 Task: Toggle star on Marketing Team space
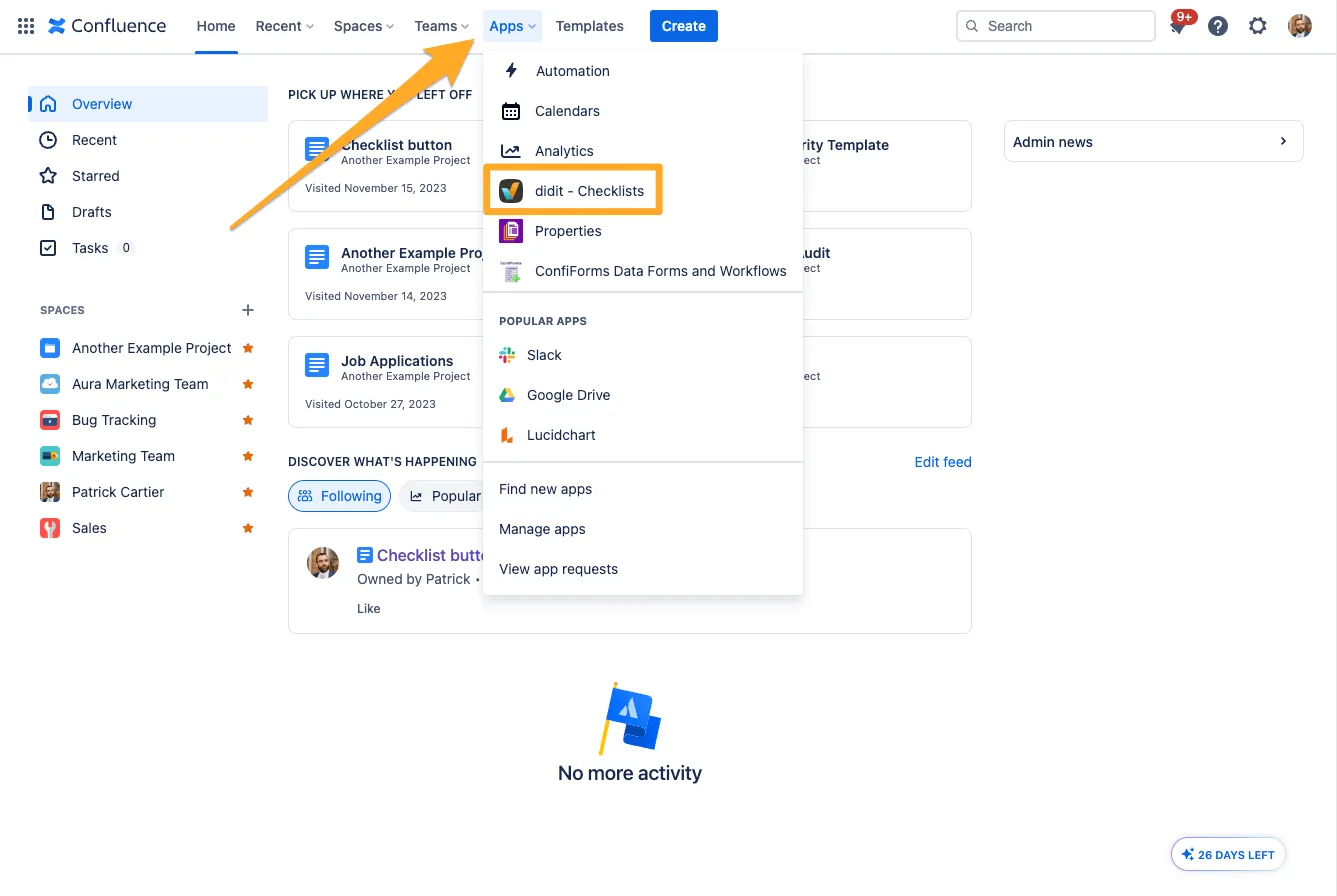248,456
